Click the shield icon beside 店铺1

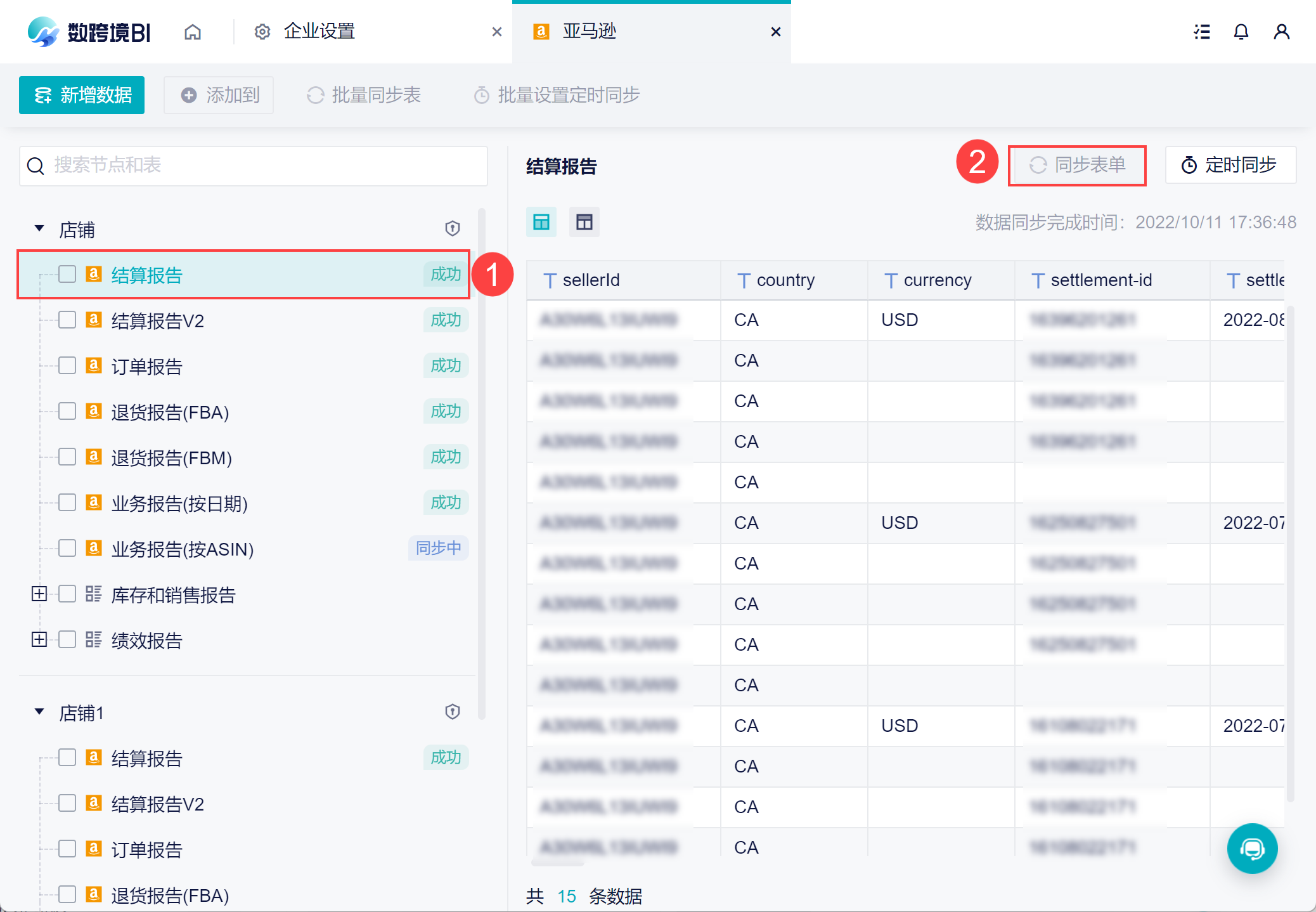(x=452, y=712)
